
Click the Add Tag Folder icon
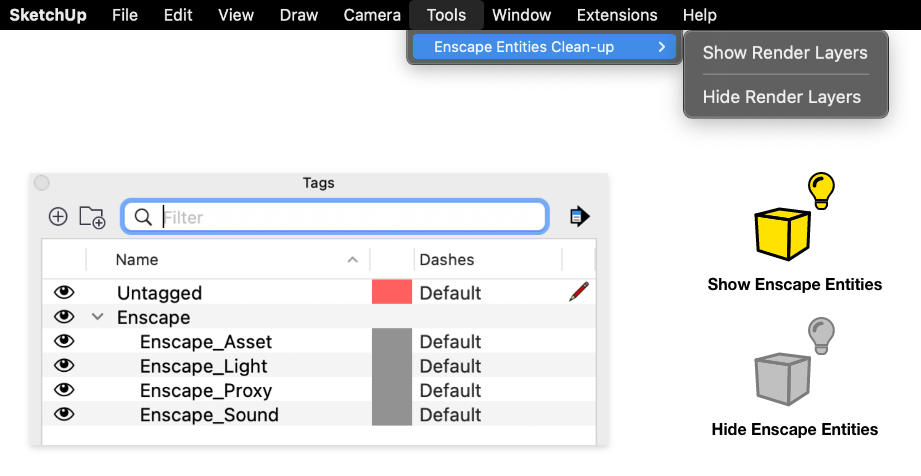[92, 217]
